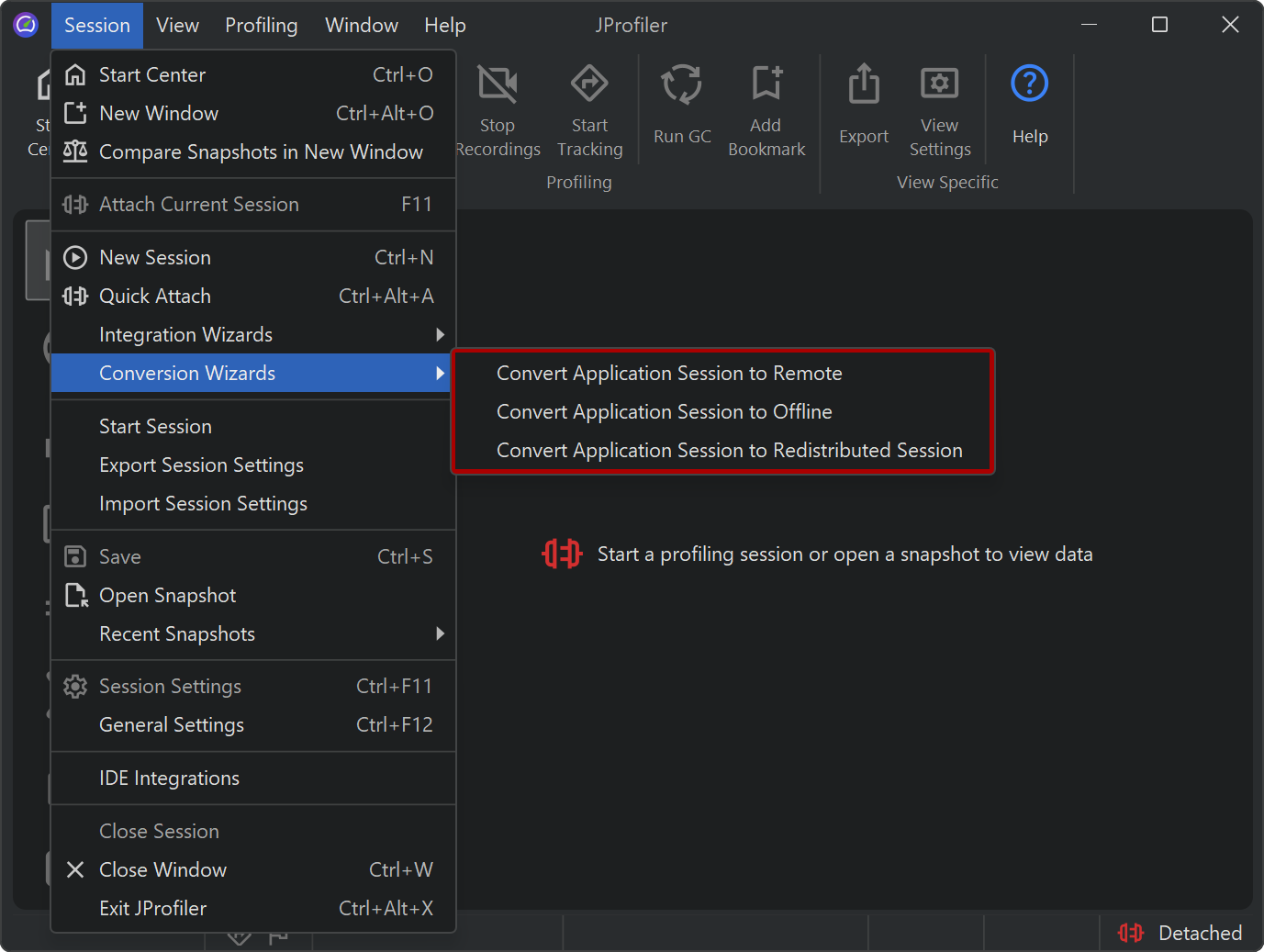Choose Convert Application Session to Offline
This screenshot has height=952, width=1264.
tap(664, 412)
